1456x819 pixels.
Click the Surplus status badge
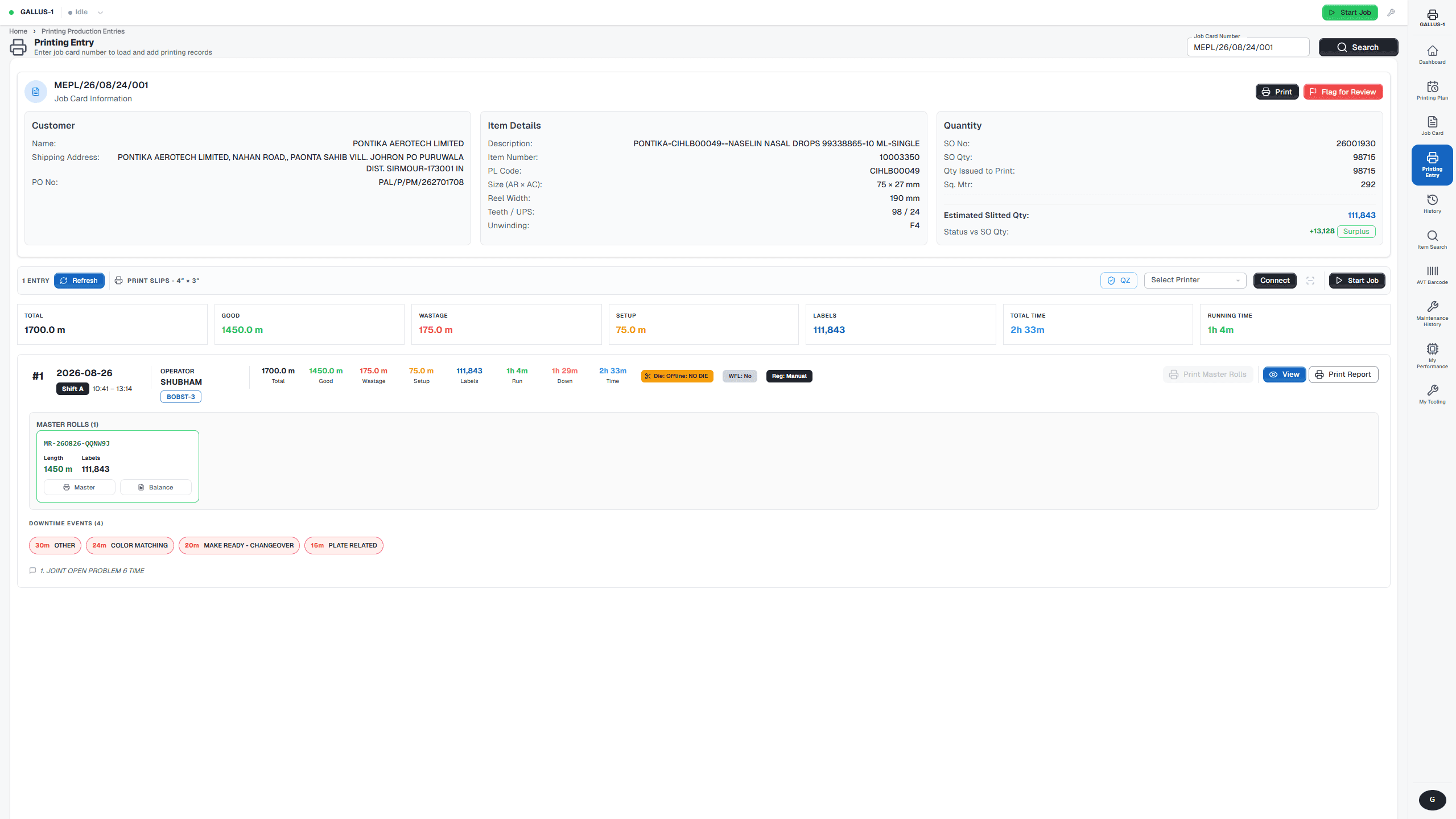[1356, 232]
